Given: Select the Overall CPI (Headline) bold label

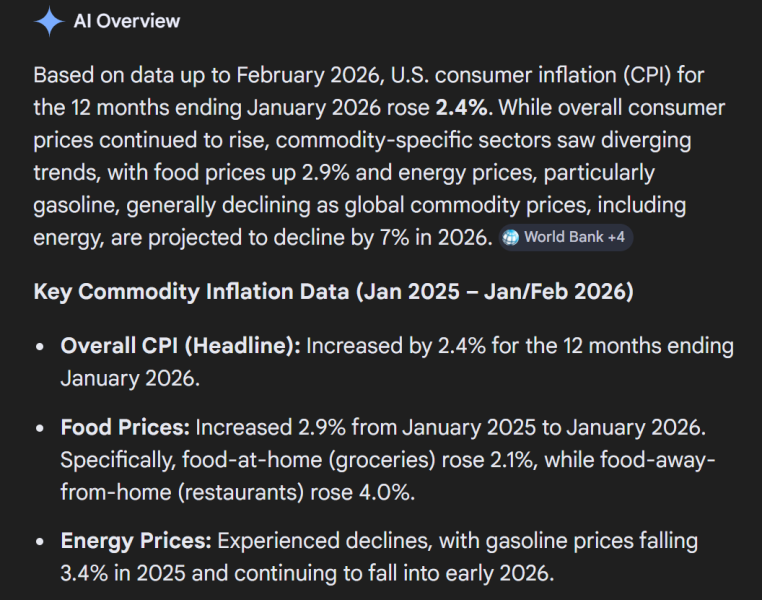Looking at the screenshot, I should (180, 346).
